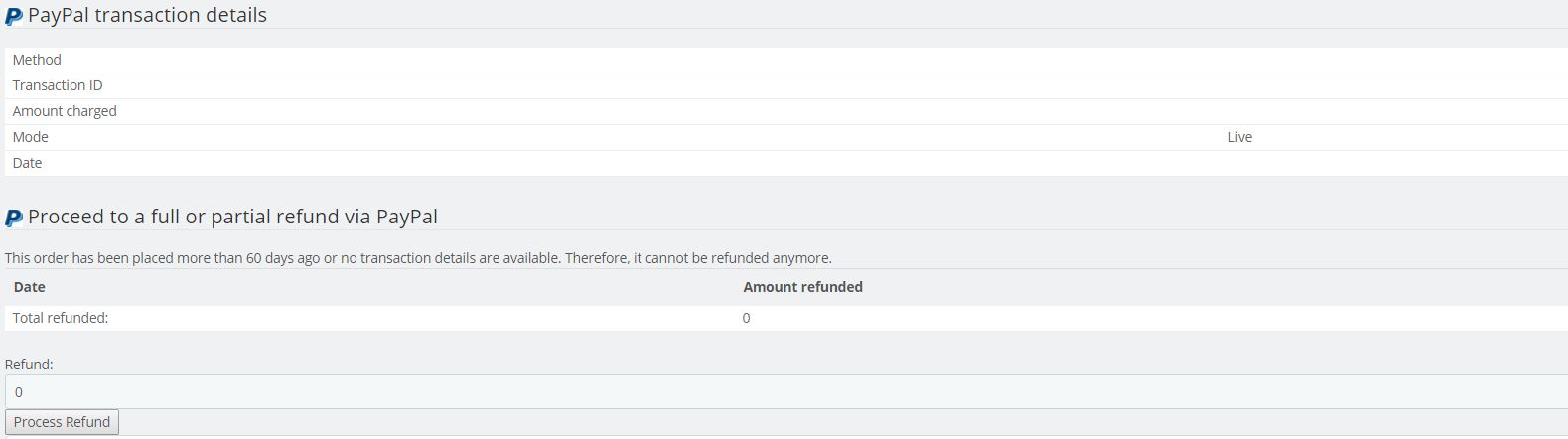Select the Method row label
Screen dimensions: 1568x439
pos(37,60)
